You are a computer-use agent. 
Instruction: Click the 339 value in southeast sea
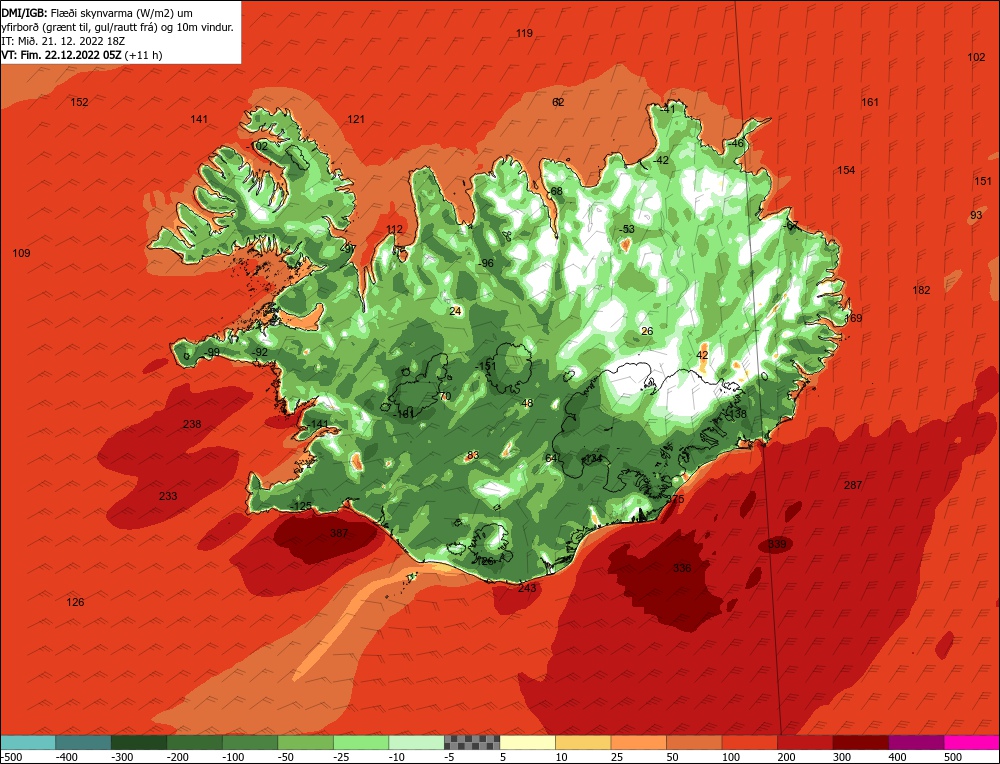(777, 544)
